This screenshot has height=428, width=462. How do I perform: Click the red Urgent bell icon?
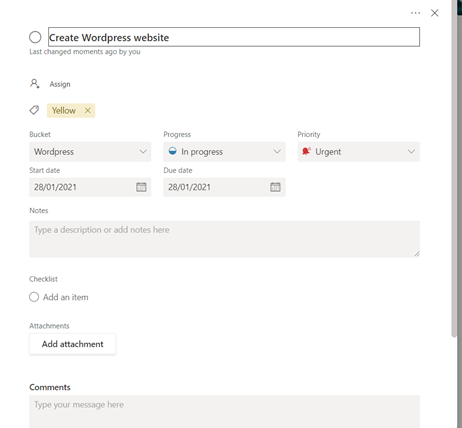click(306, 151)
